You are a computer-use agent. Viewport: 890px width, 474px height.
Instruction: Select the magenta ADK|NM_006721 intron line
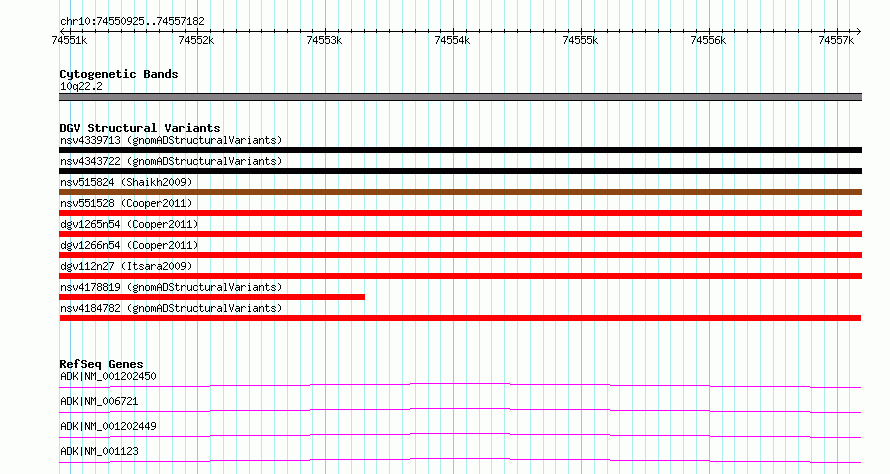pyautogui.click(x=460, y=411)
